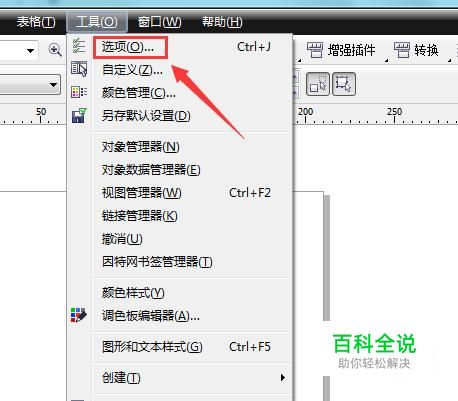
Task: Expand the zoom level dropdown arrow
Action: click(x=30, y=51)
